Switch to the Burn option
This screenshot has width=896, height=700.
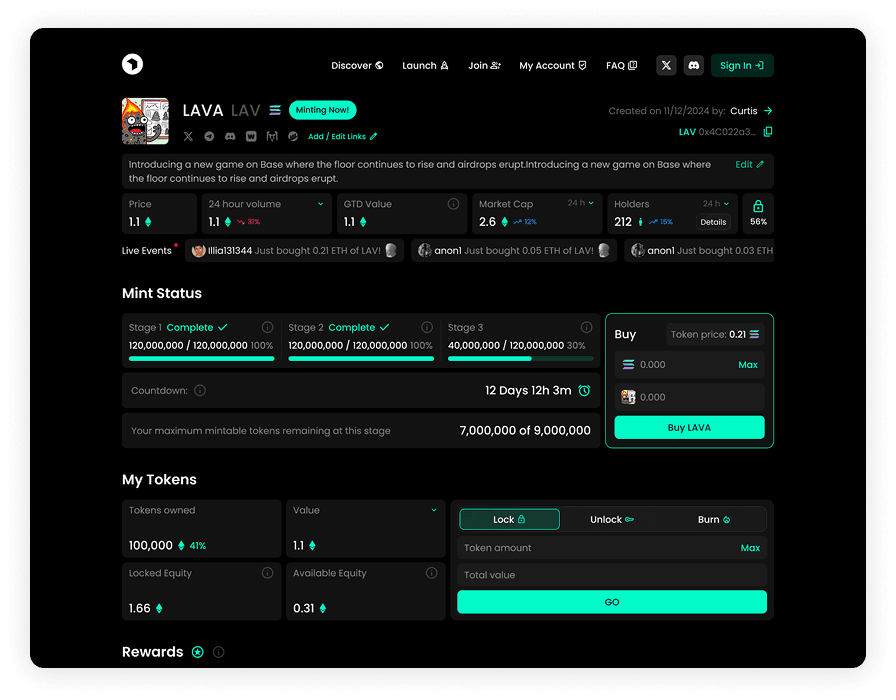(x=714, y=520)
